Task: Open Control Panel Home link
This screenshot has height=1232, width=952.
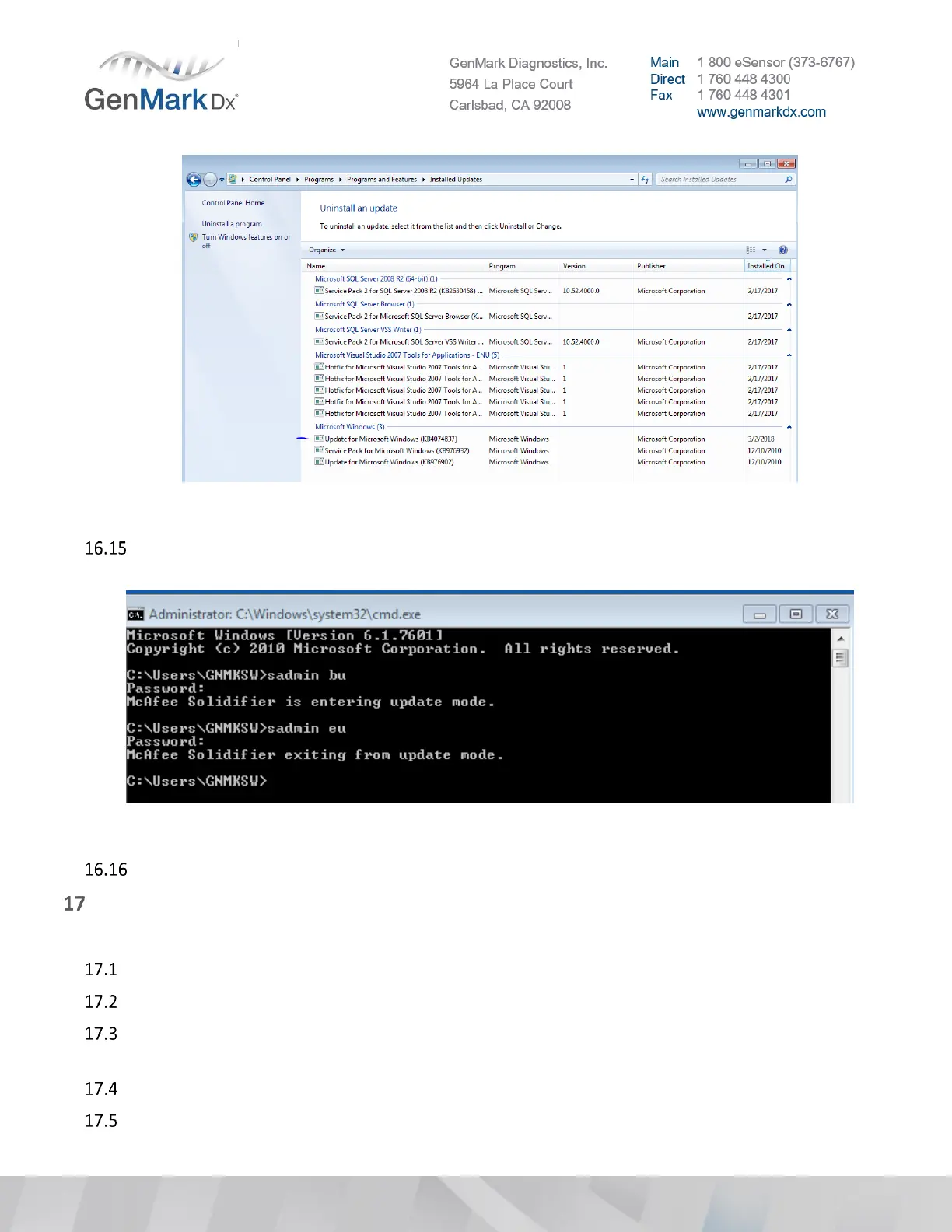Action: (233, 203)
